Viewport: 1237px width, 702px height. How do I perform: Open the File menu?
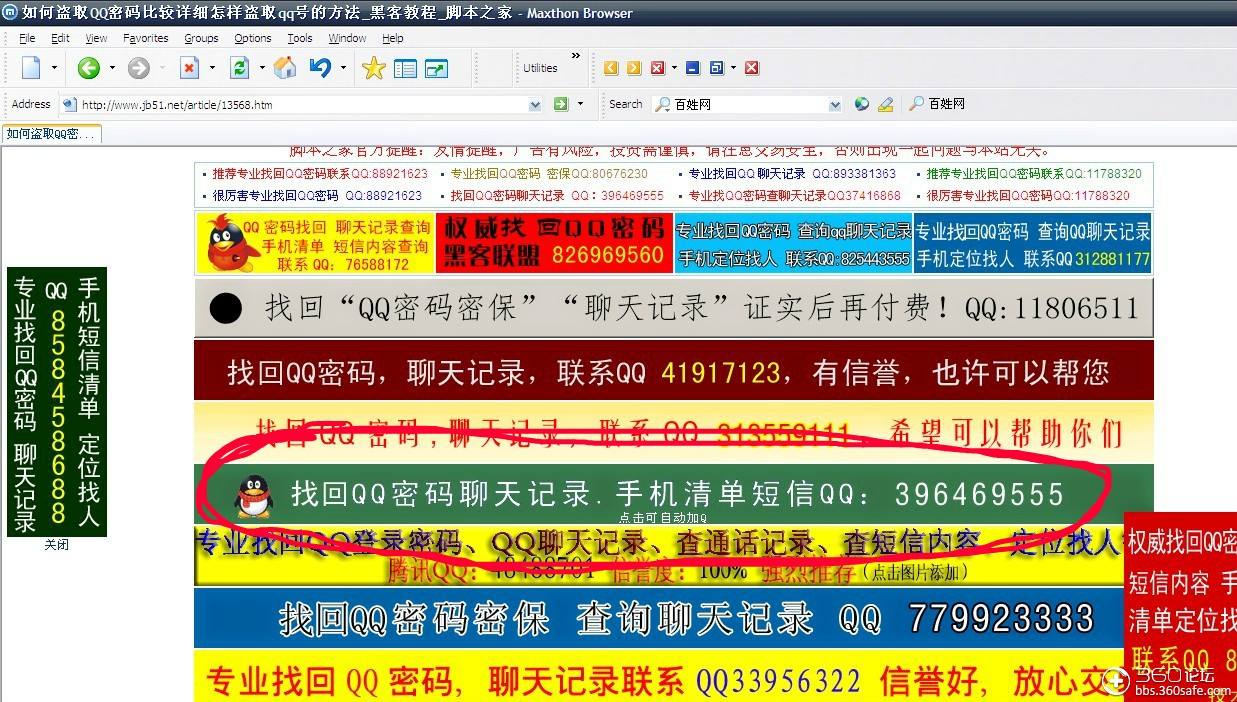pyautogui.click(x=27, y=38)
